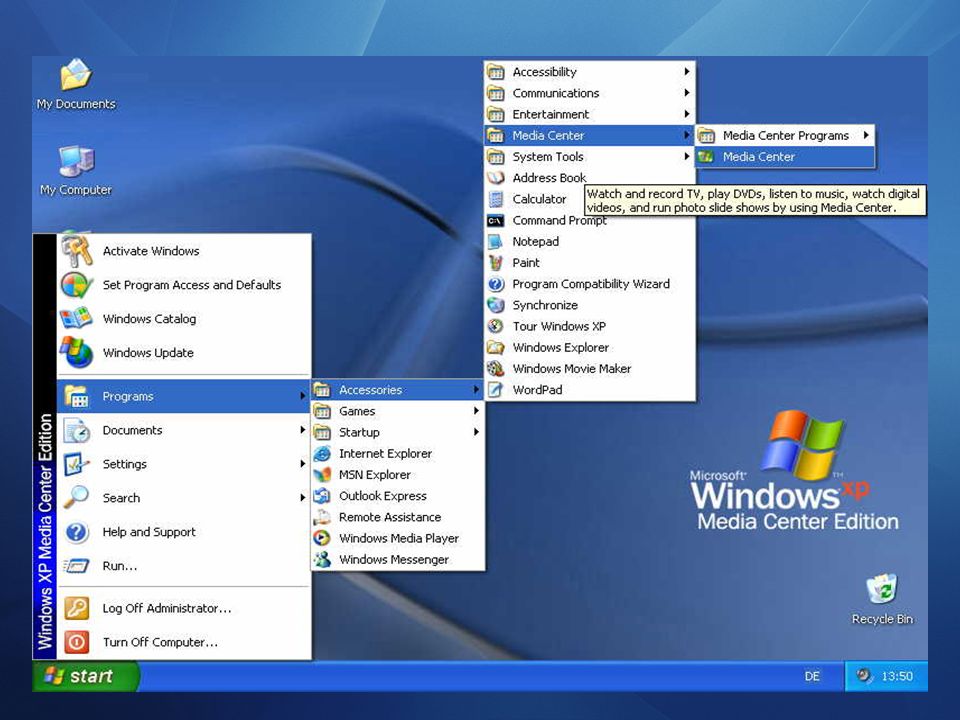This screenshot has width=960, height=720.
Task: Expand the Games submenu arrow
Action: (x=476, y=411)
